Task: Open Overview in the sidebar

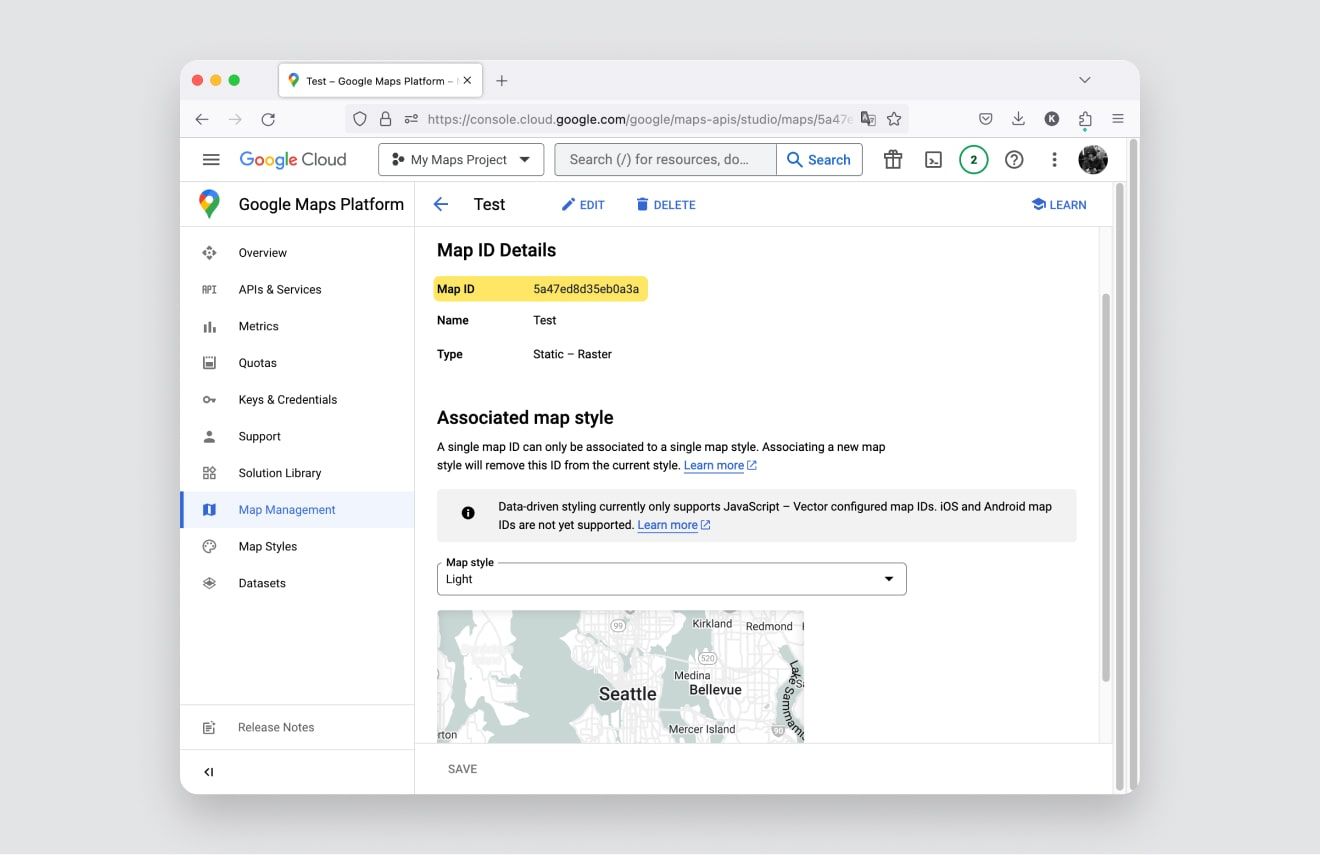Action: point(297,253)
